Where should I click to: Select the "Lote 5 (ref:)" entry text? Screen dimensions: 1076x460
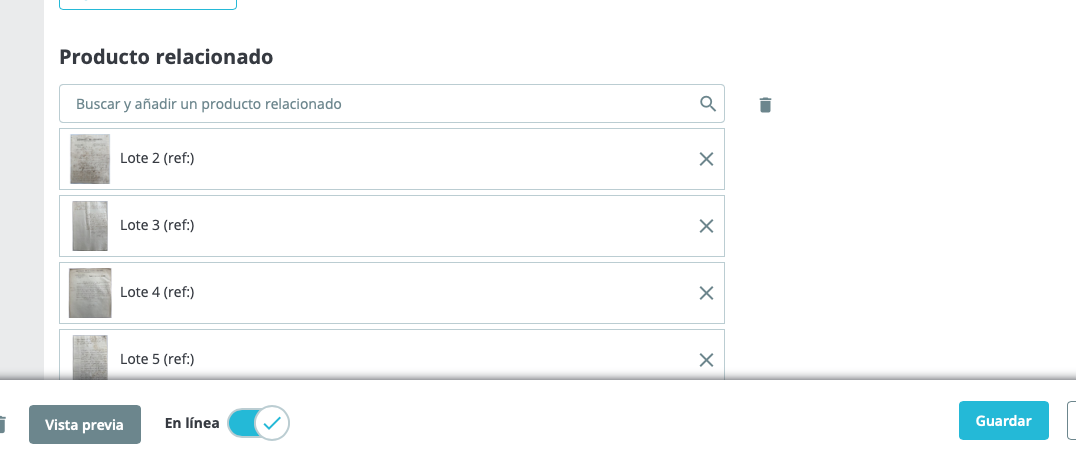157,360
